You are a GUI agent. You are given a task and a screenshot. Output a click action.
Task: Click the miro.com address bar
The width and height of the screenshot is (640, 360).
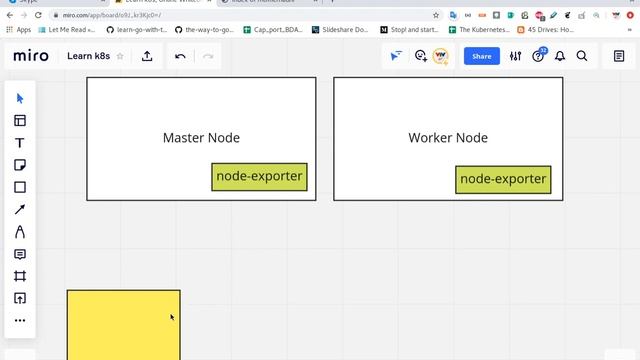click(245, 15)
